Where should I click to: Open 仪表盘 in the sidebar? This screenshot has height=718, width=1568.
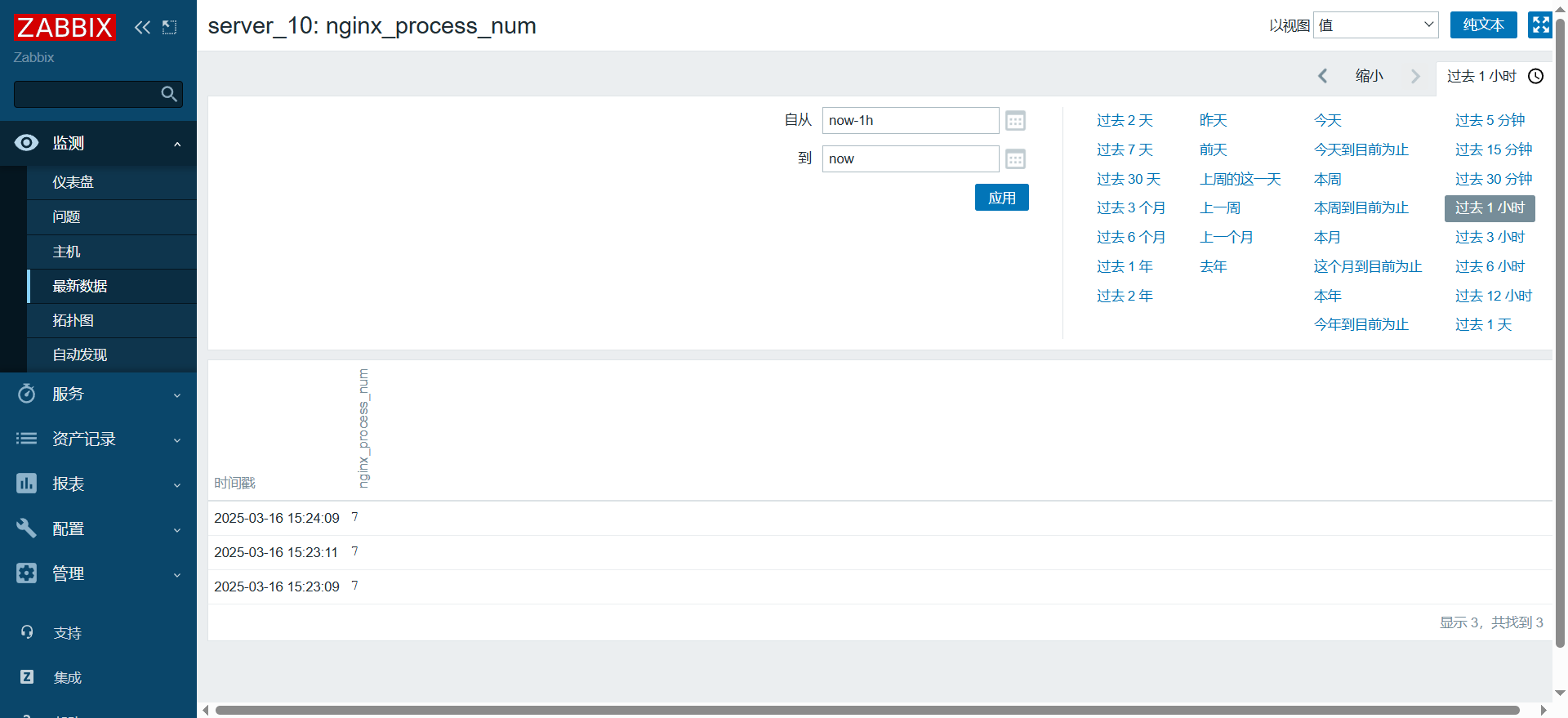[x=73, y=183]
